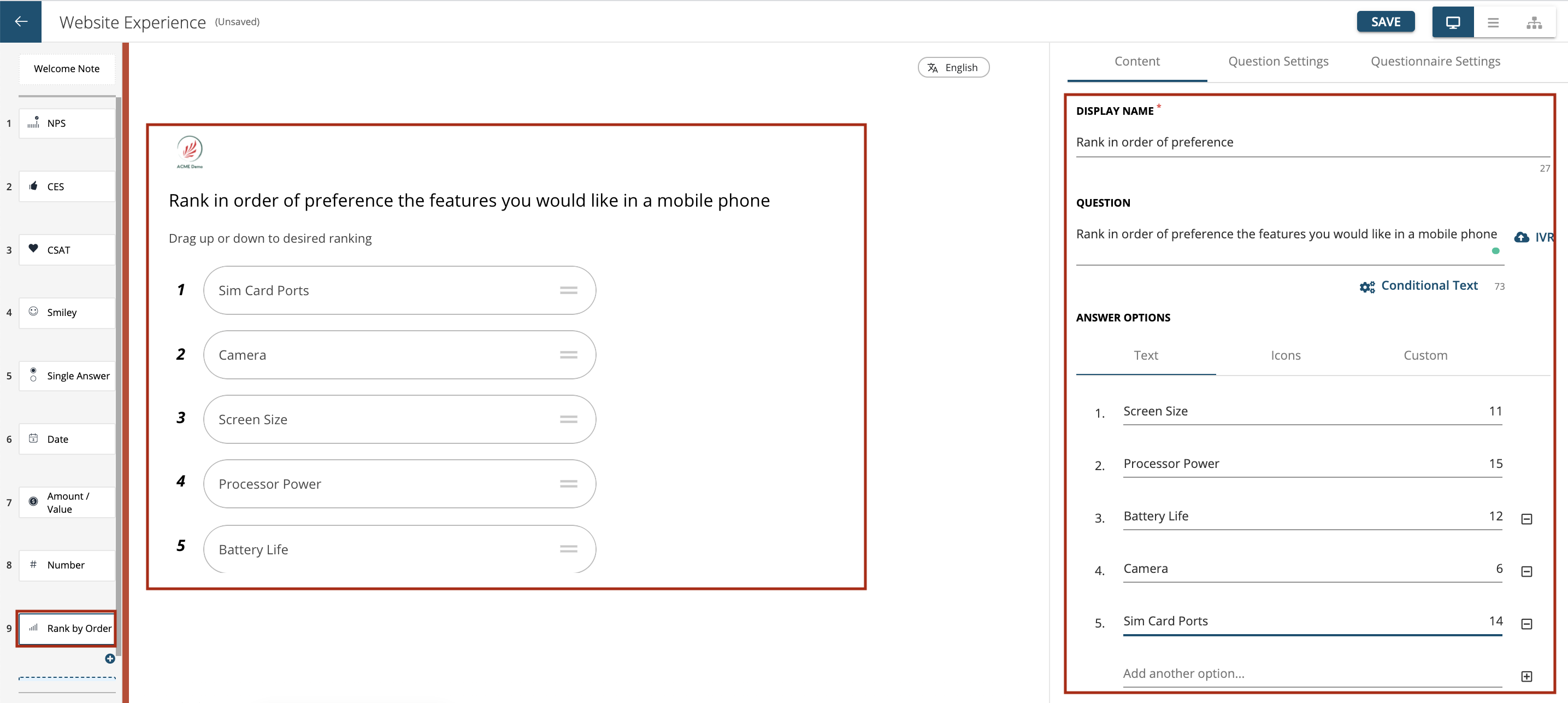Click the Screen Size ranking item
1568x703 pixels.
pos(399,419)
